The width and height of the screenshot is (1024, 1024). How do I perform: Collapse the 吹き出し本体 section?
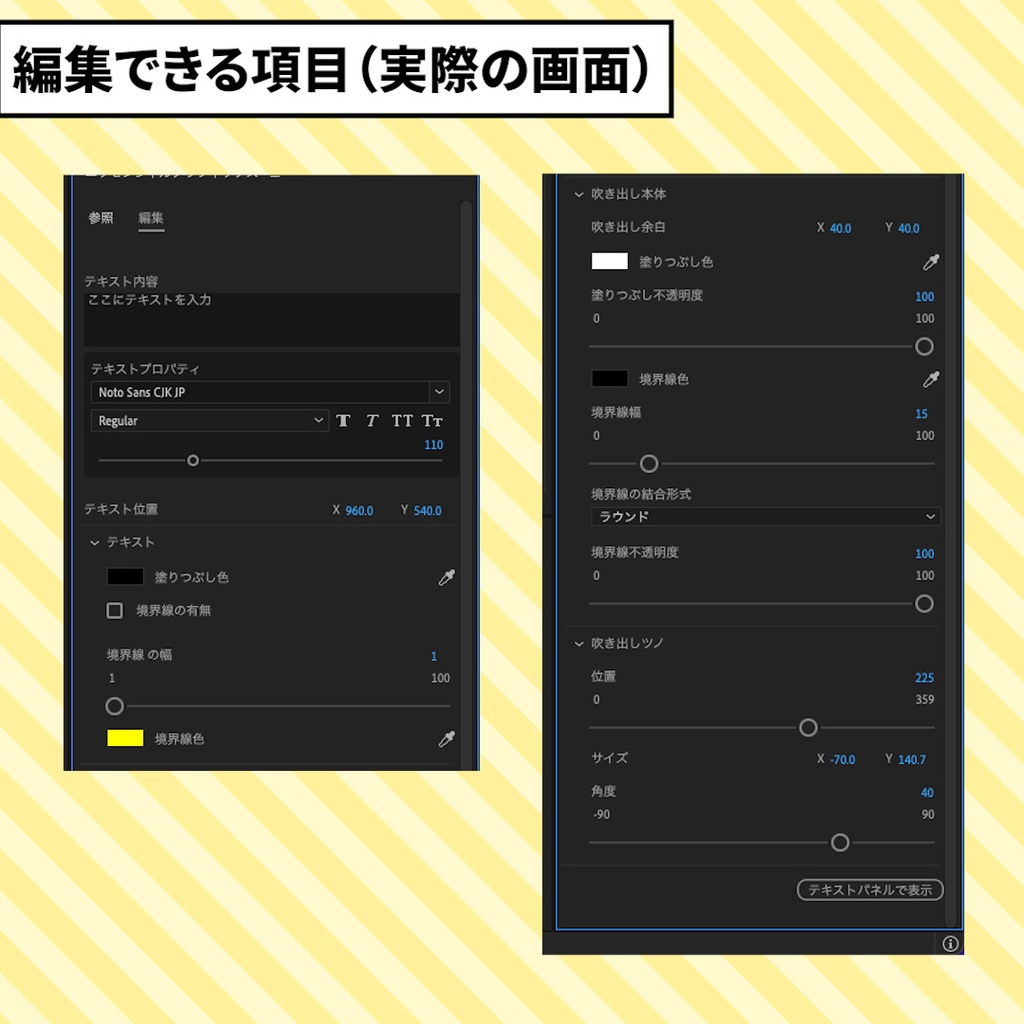[x=578, y=195]
